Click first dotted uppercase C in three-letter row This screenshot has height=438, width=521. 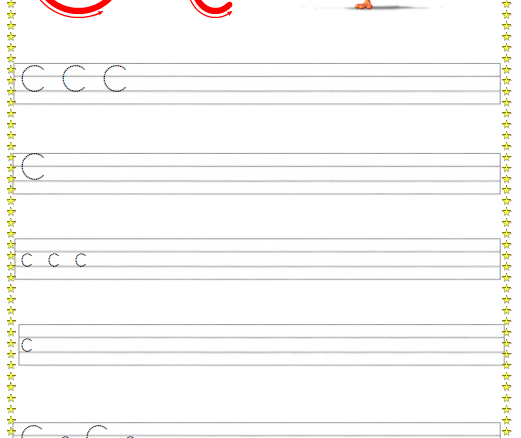click(x=33, y=79)
